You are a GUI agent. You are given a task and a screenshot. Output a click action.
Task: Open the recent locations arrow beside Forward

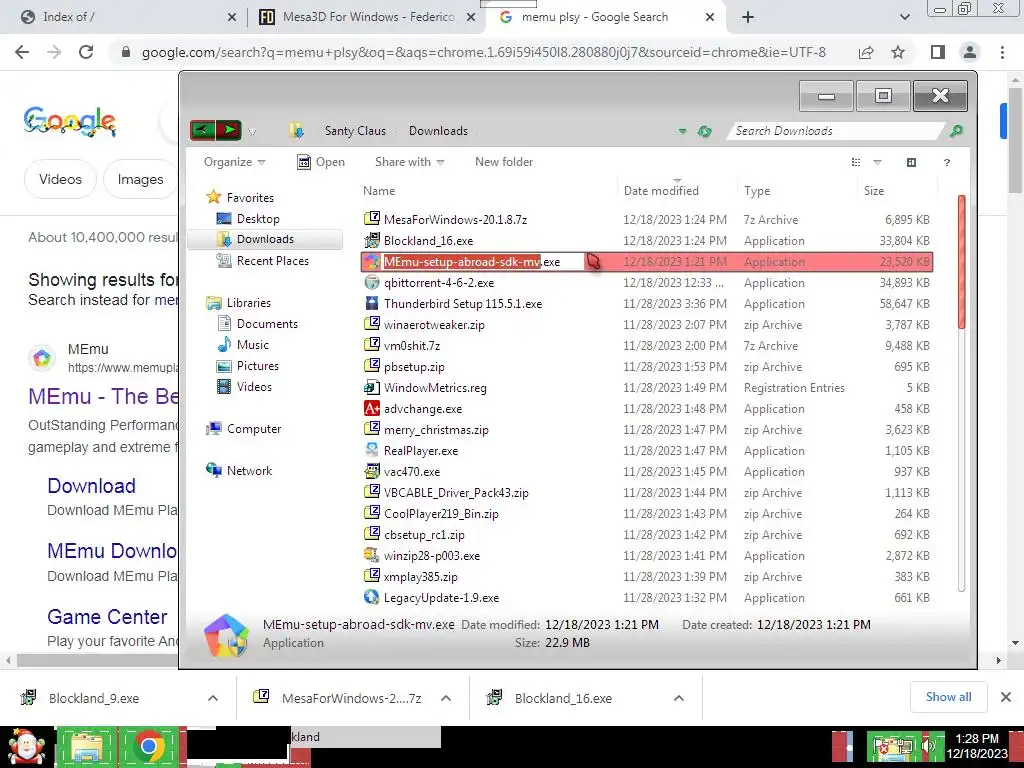[252, 132]
